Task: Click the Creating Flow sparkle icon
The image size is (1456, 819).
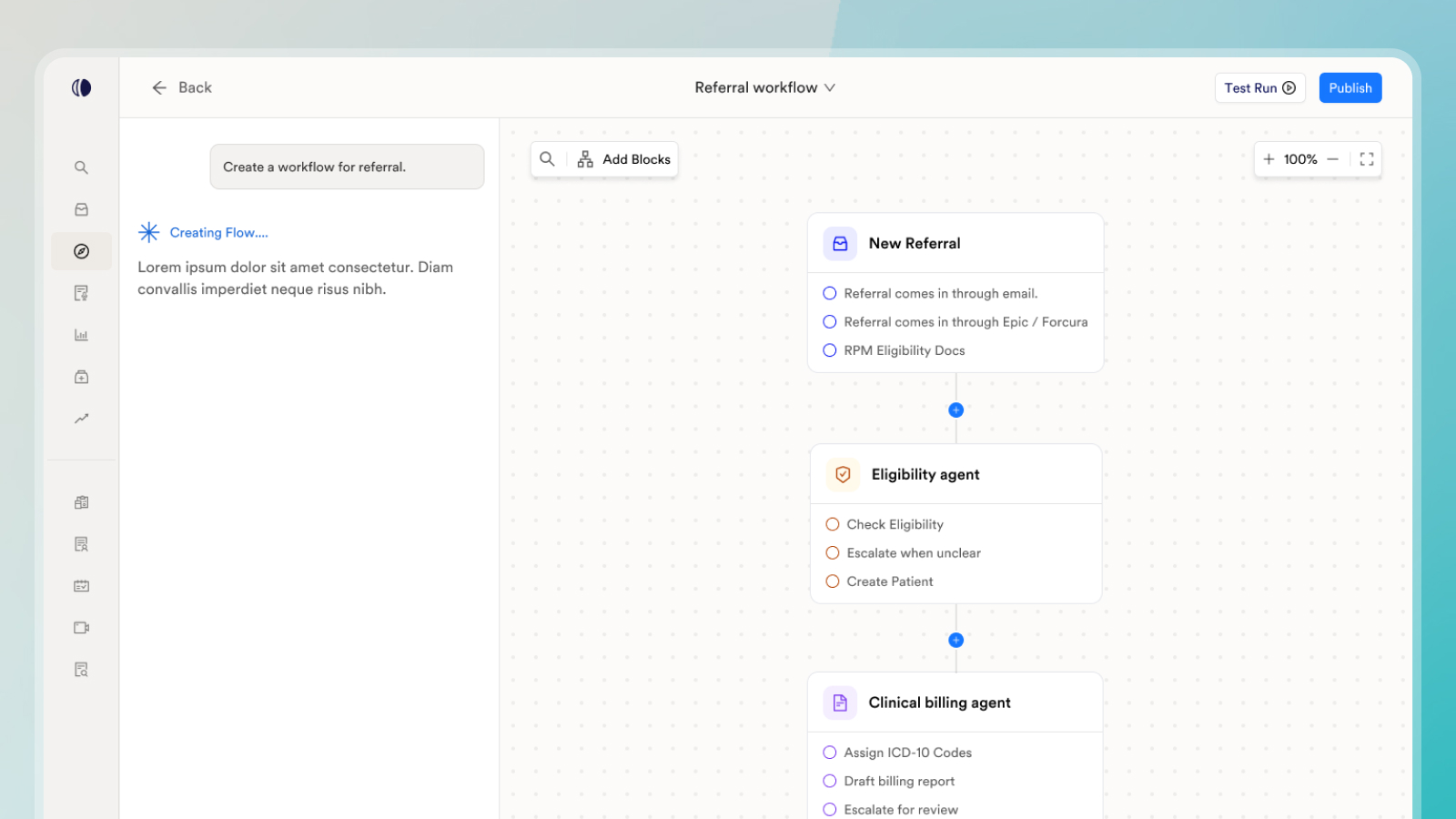Action: pyautogui.click(x=149, y=232)
